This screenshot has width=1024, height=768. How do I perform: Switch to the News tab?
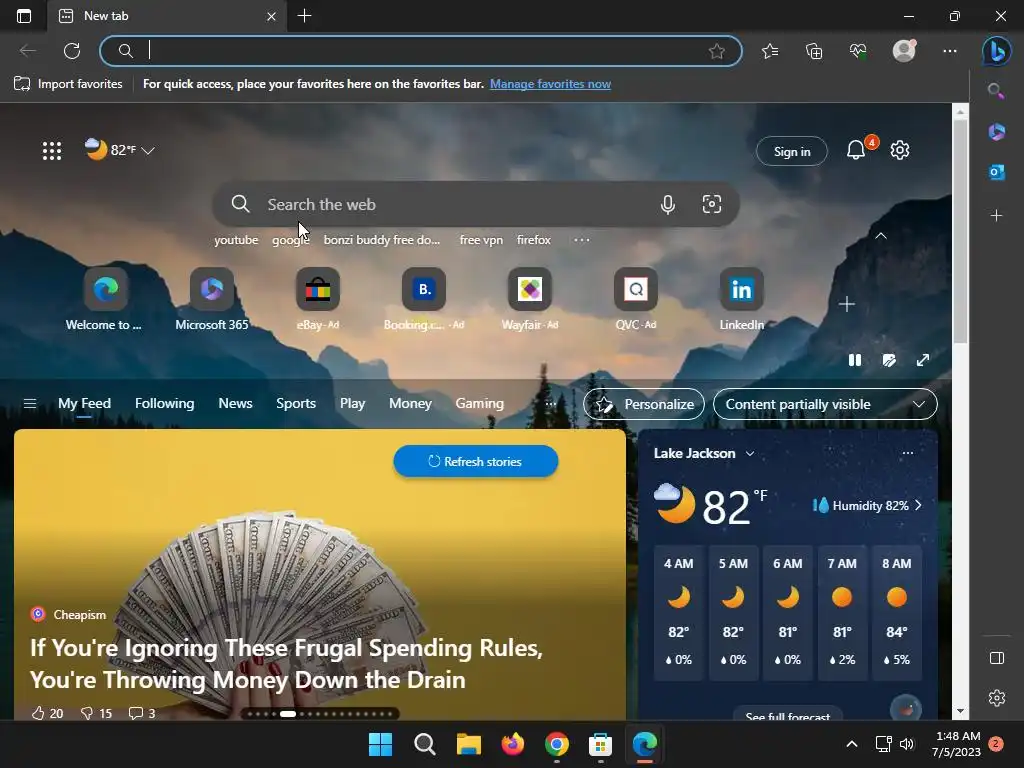coord(235,404)
